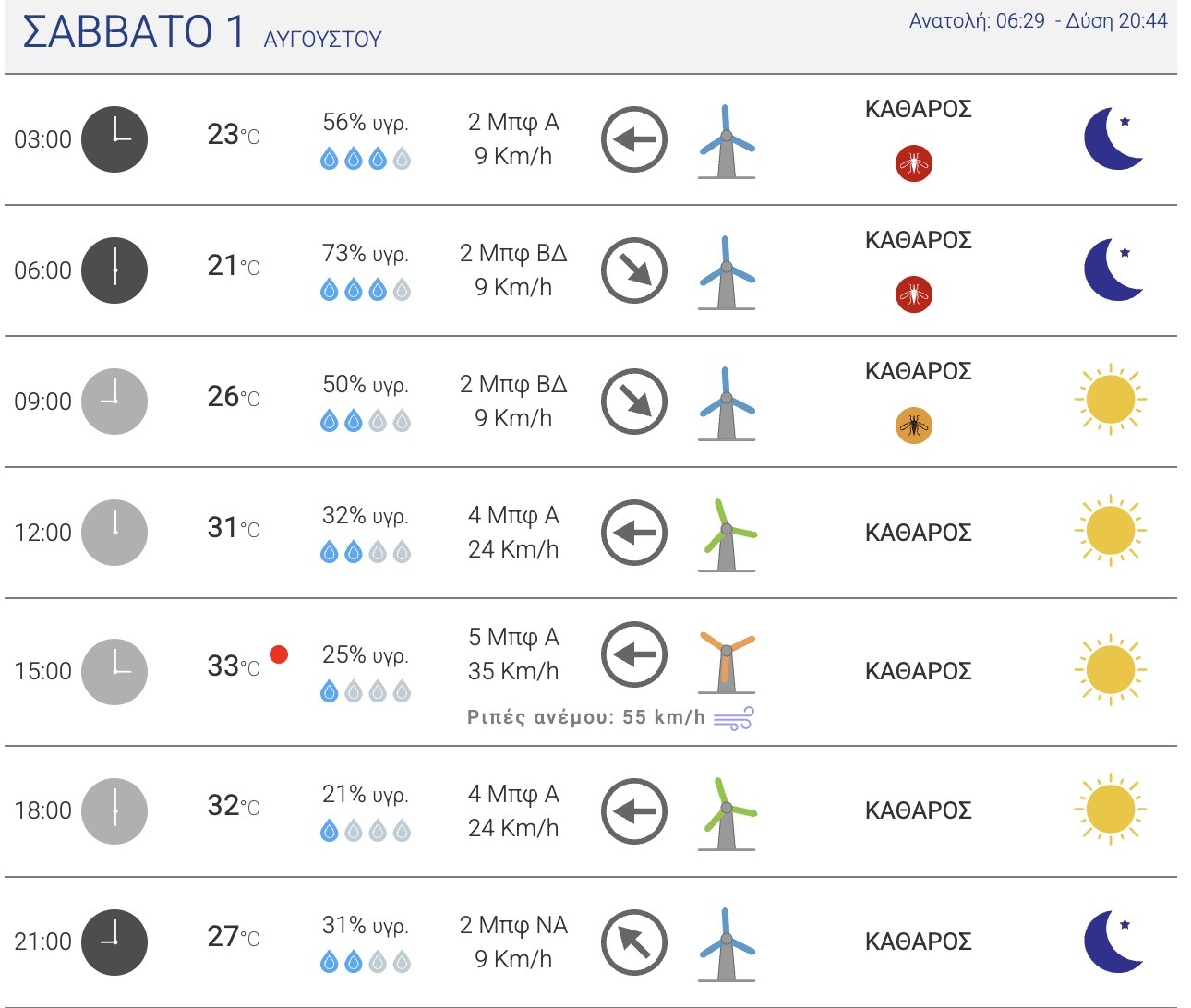Click the green wind turbine at 12:00
The width and height of the screenshot is (1191, 1008).
(x=727, y=534)
